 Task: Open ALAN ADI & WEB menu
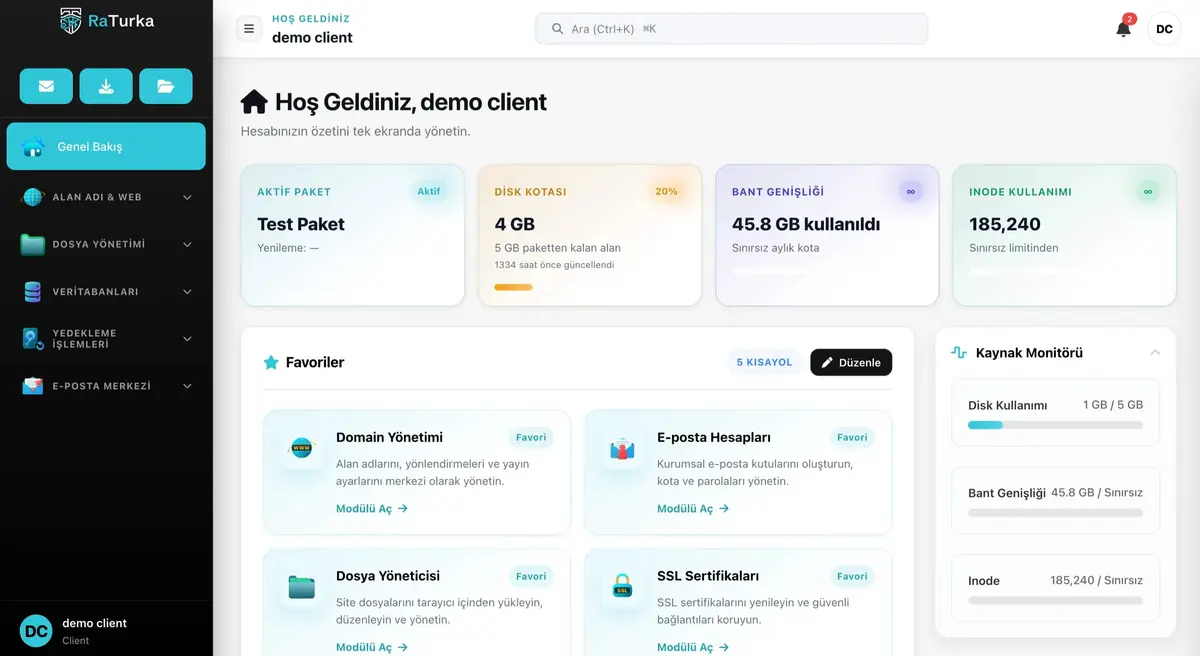coord(106,197)
